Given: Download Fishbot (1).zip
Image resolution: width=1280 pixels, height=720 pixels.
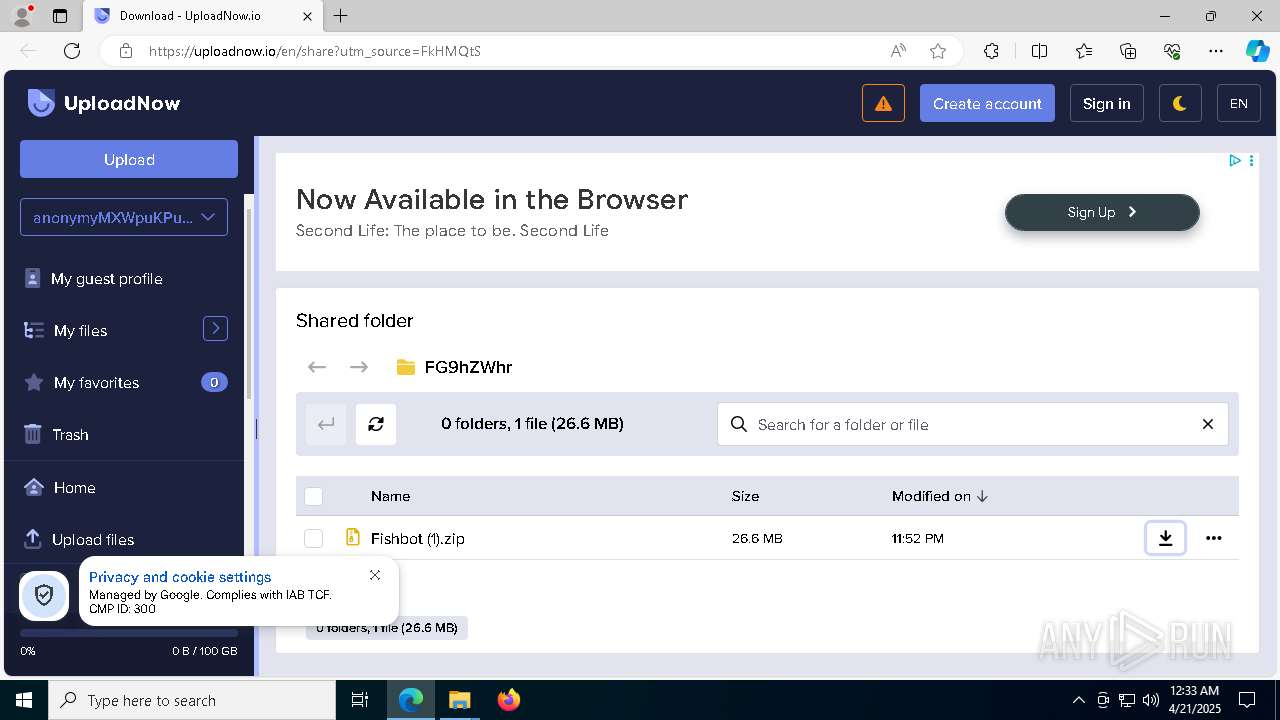Looking at the screenshot, I should 1165,538.
